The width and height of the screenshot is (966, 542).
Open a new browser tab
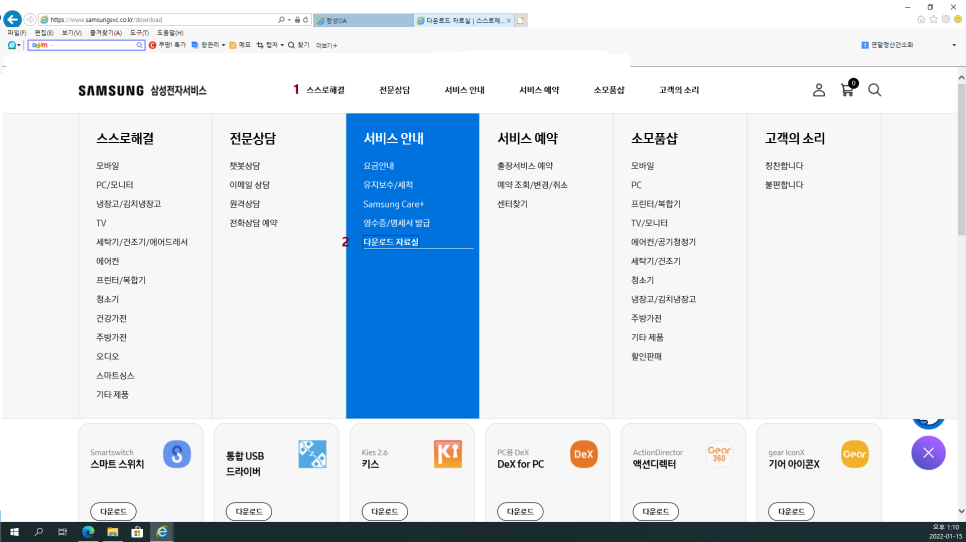tap(521, 20)
